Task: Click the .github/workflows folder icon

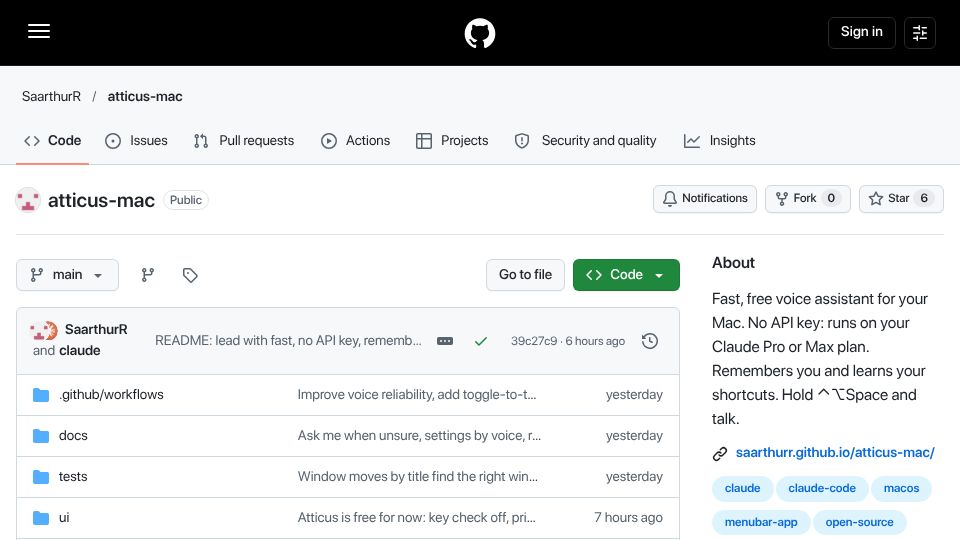Action: 41,395
